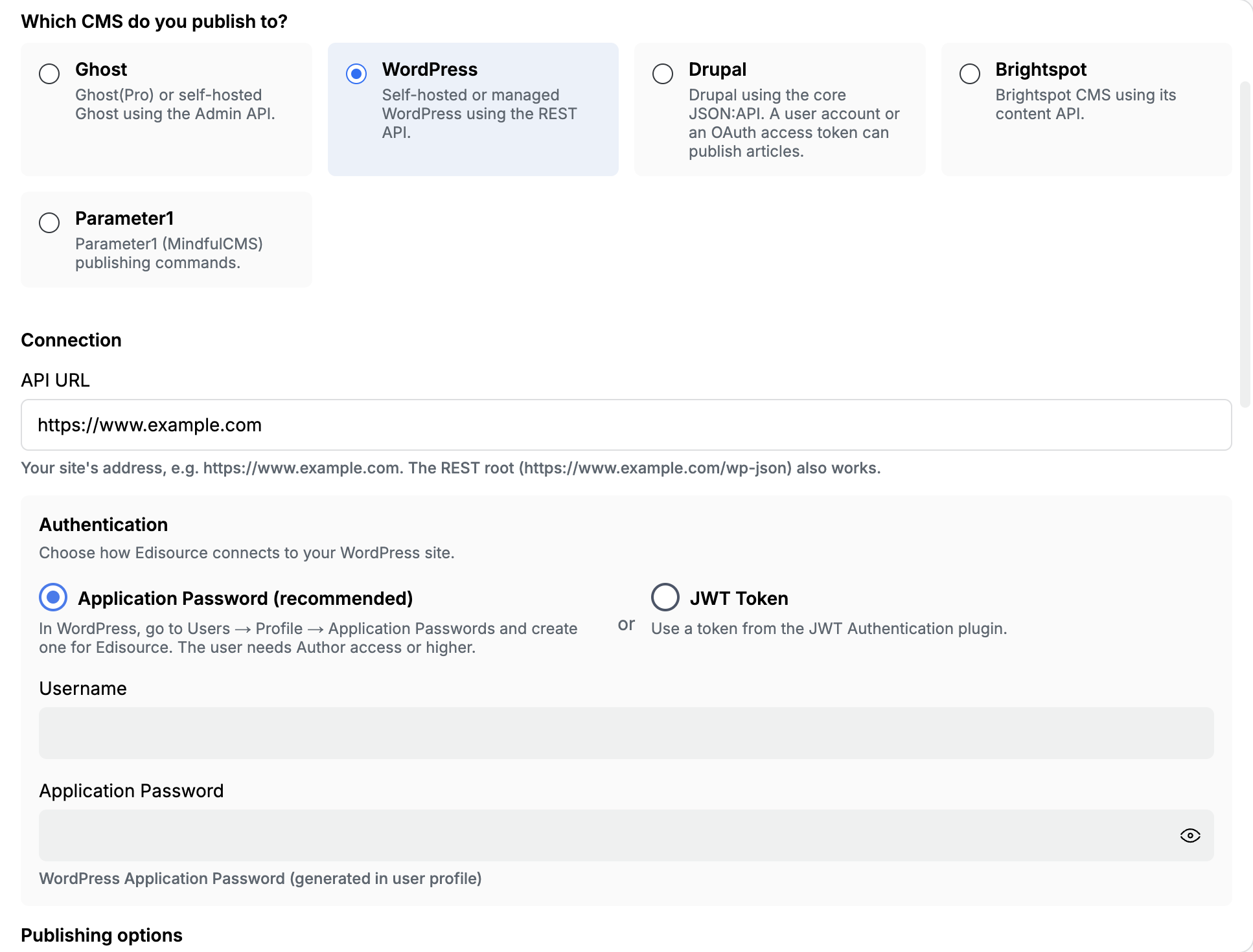Click the 'Parameter1 (MindfulCMS) publishing commands' text
The width and height of the screenshot is (1253, 952).
click(x=169, y=253)
